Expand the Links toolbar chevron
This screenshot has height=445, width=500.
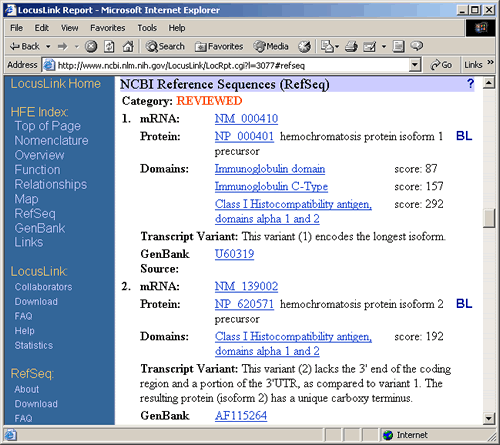point(490,62)
